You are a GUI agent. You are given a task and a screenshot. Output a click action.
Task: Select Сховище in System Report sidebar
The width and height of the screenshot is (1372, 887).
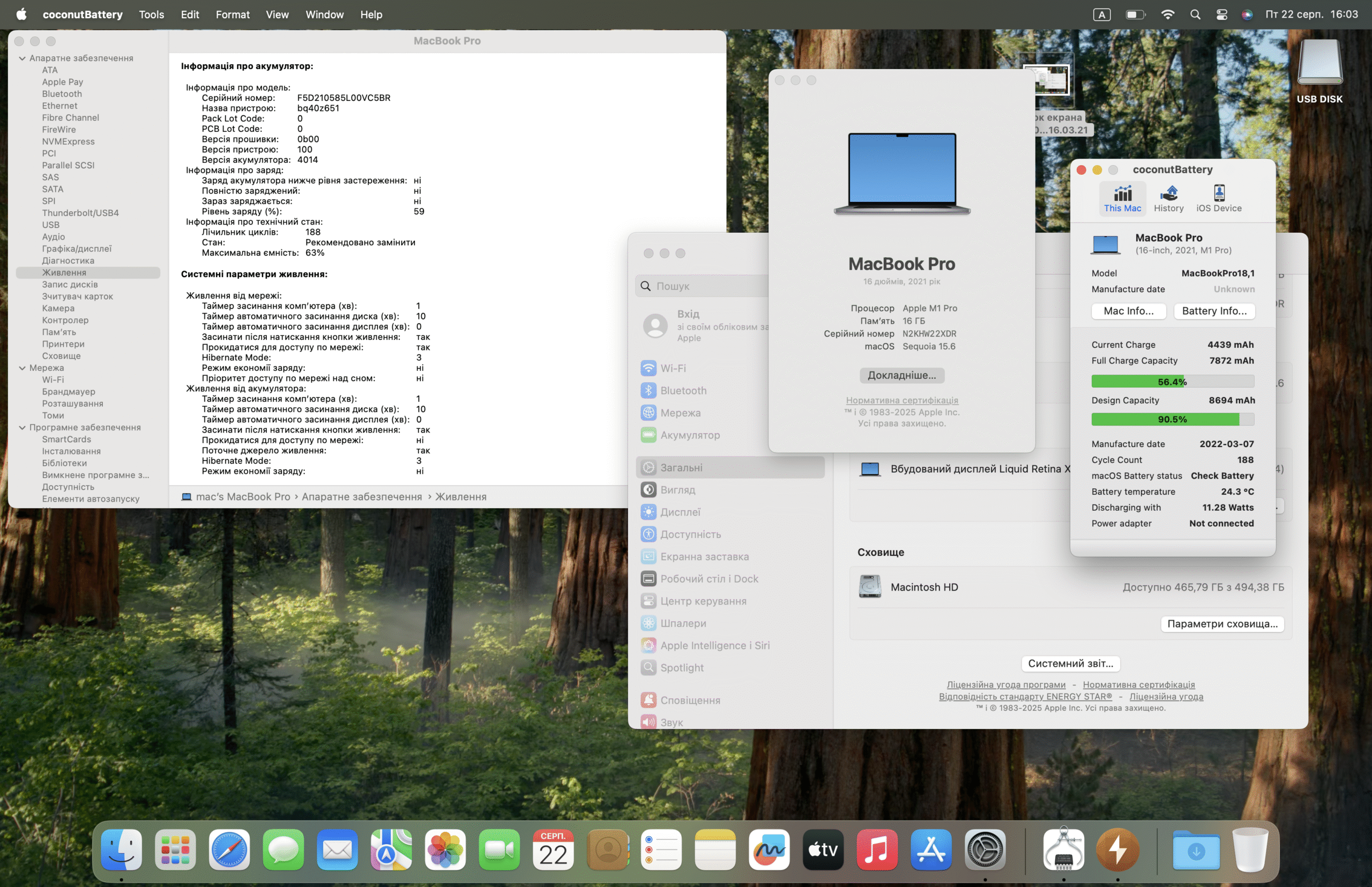tap(61, 356)
